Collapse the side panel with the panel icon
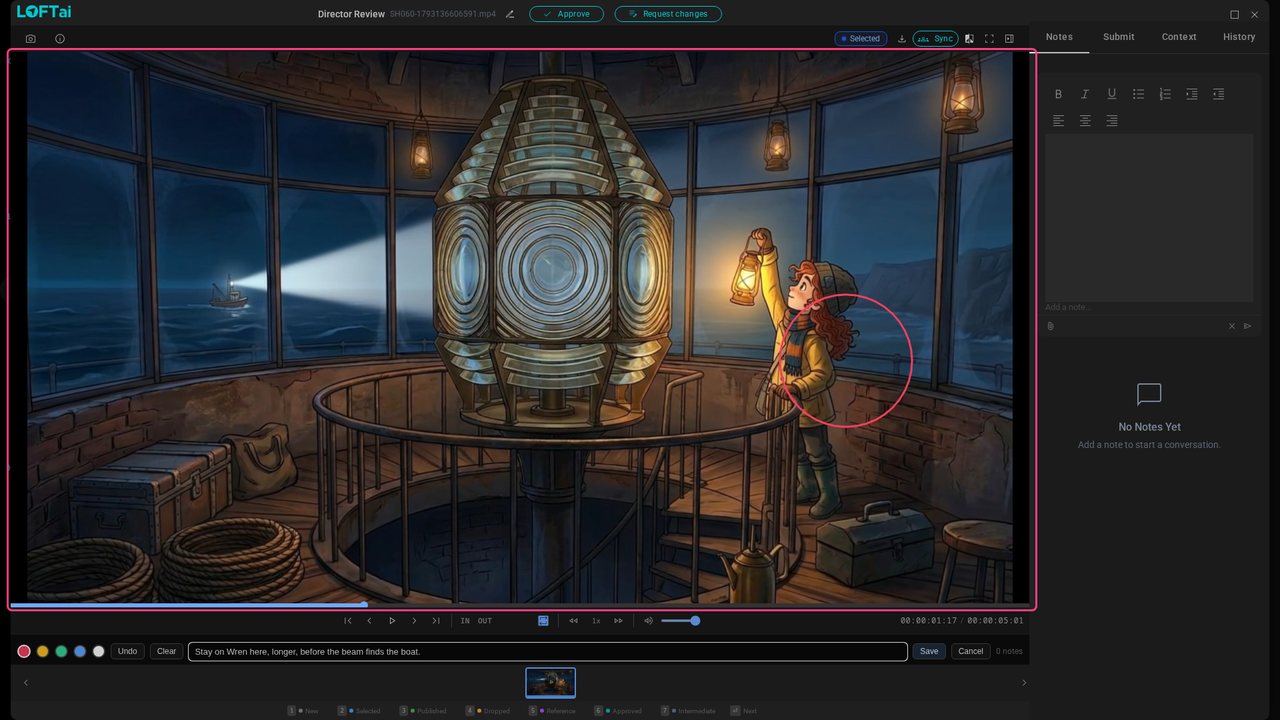Screen dimensions: 1280x720 click(1009, 39)
